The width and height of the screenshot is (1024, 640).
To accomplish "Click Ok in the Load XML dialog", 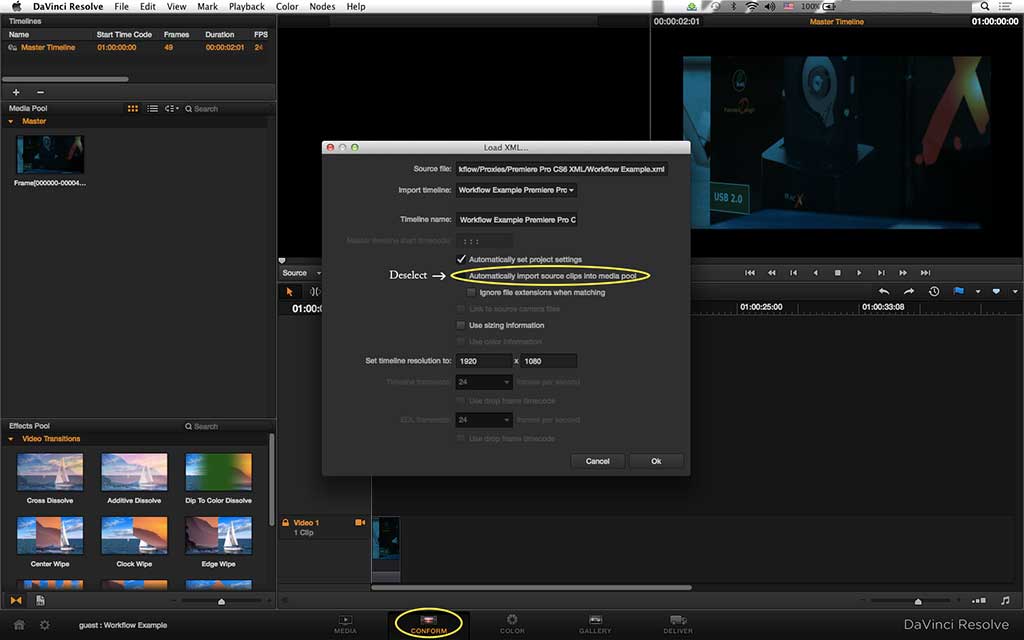I will pos(656,461).
